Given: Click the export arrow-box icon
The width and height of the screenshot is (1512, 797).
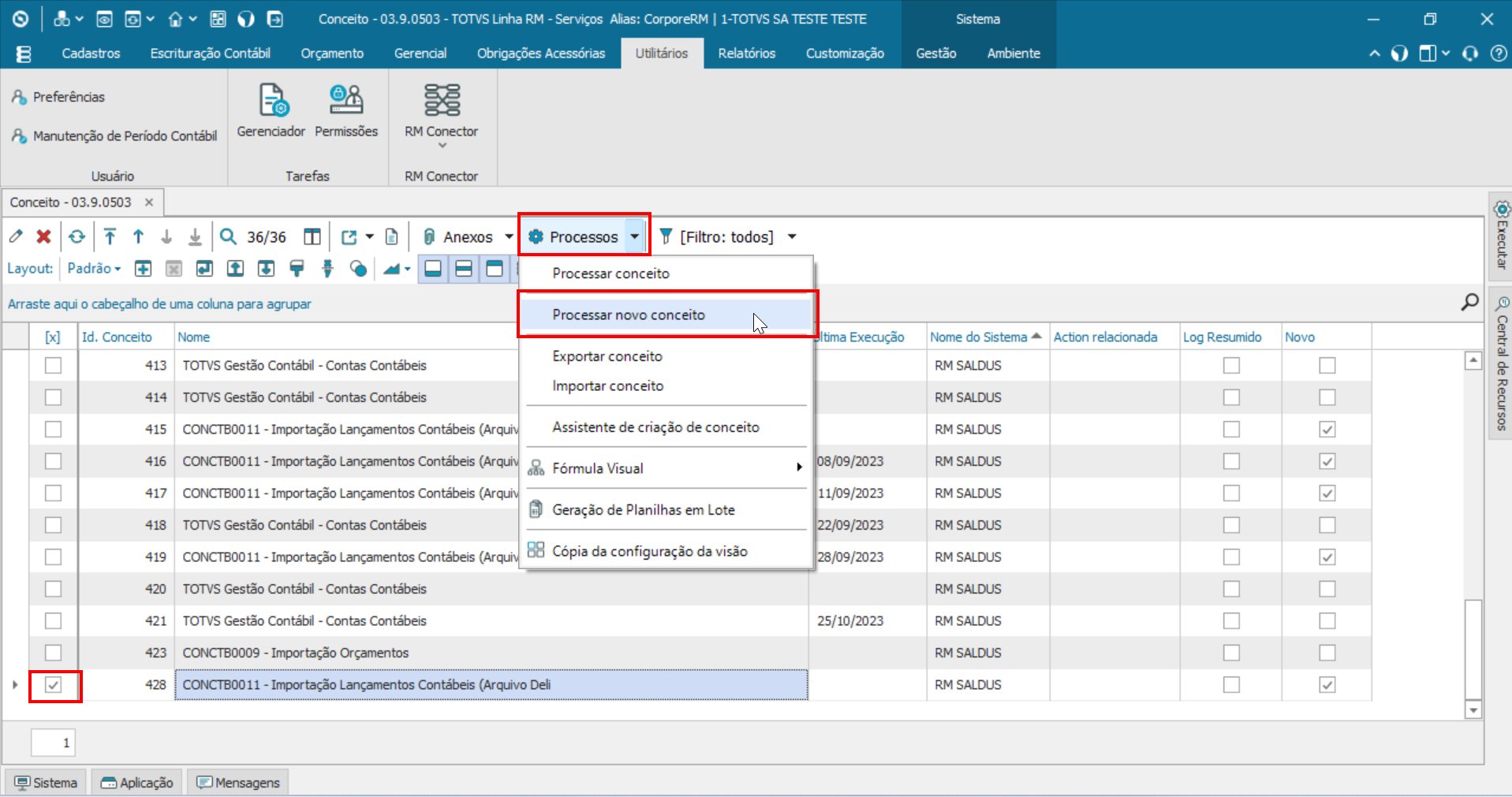Looking at the screenshot, I should (349, 236).
